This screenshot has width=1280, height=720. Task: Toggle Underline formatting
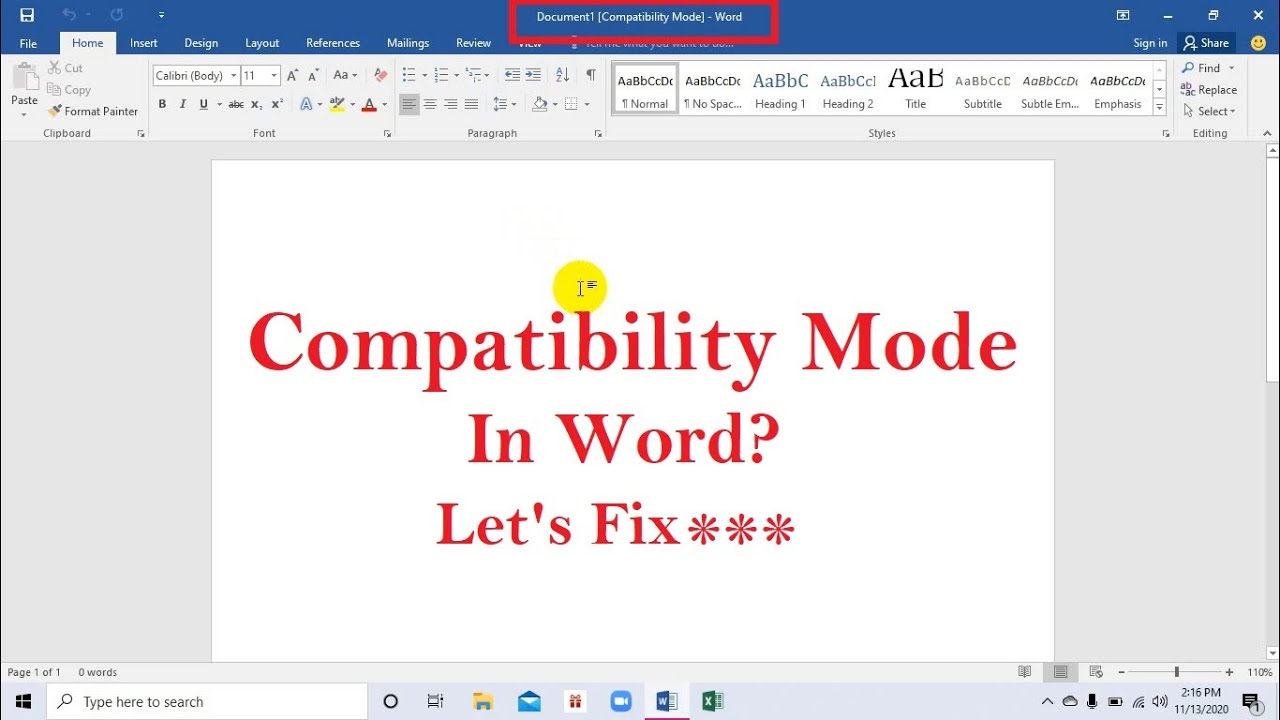(204, 104)
